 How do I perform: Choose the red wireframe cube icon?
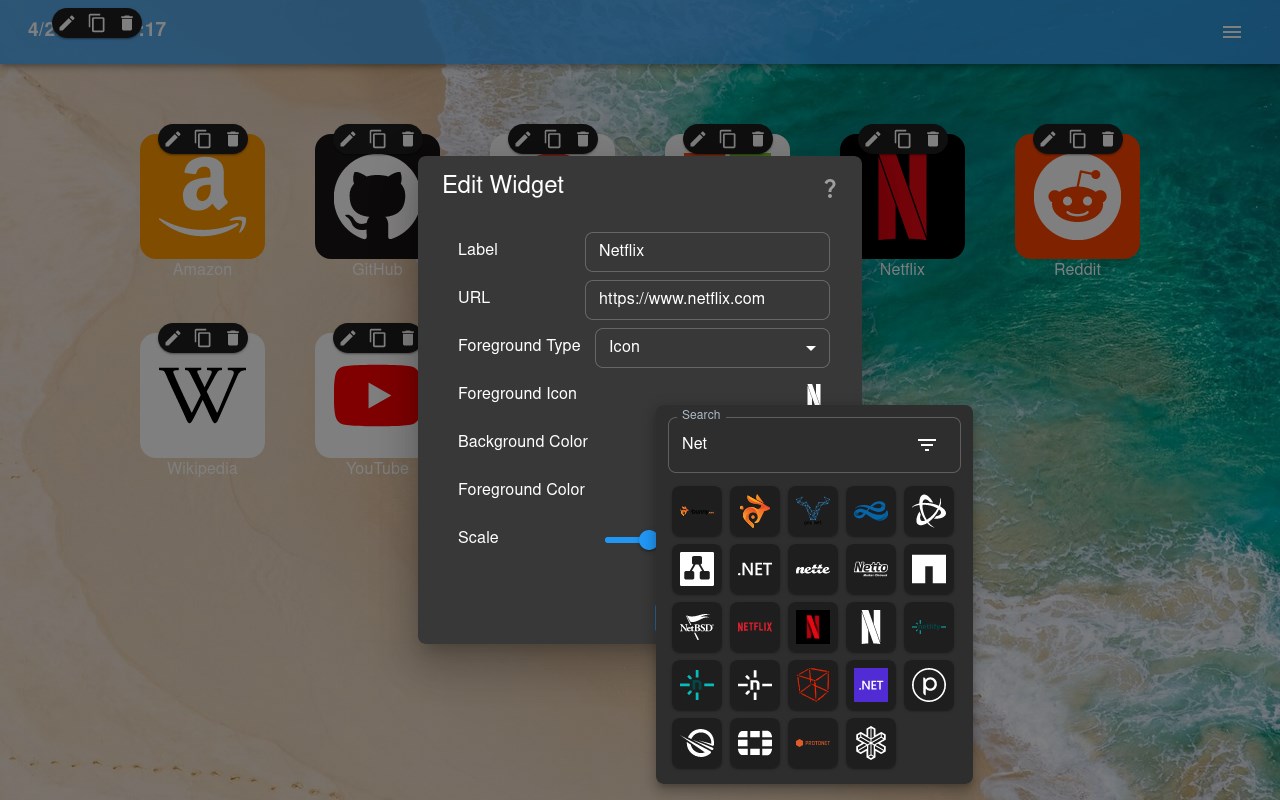click(813, 685)
